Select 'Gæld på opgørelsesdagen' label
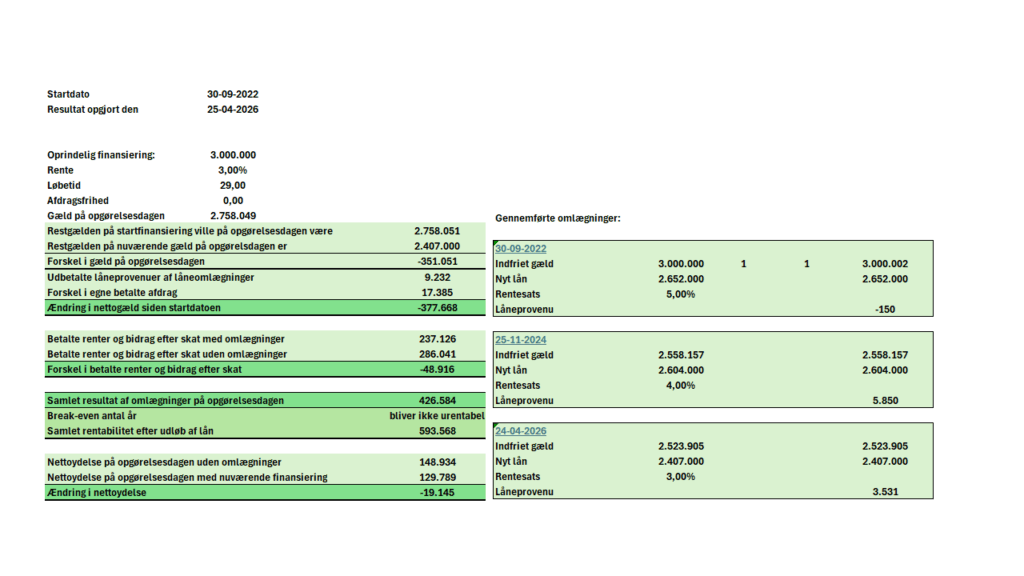1024x576 pixels. click(106, 216)
